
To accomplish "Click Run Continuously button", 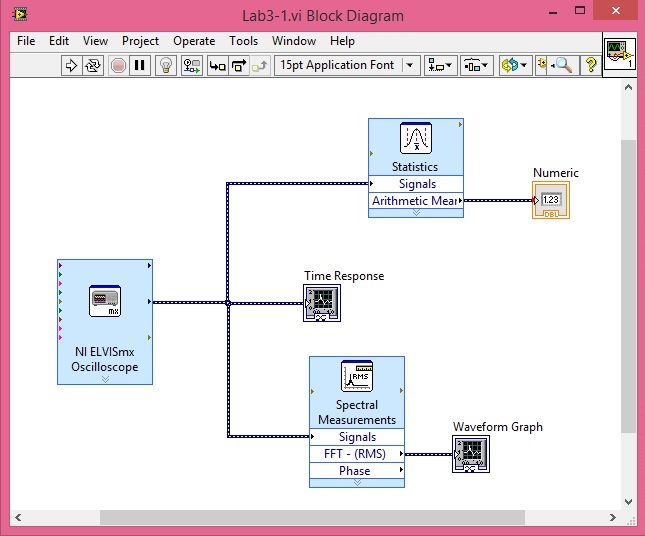I will [95, 65].
